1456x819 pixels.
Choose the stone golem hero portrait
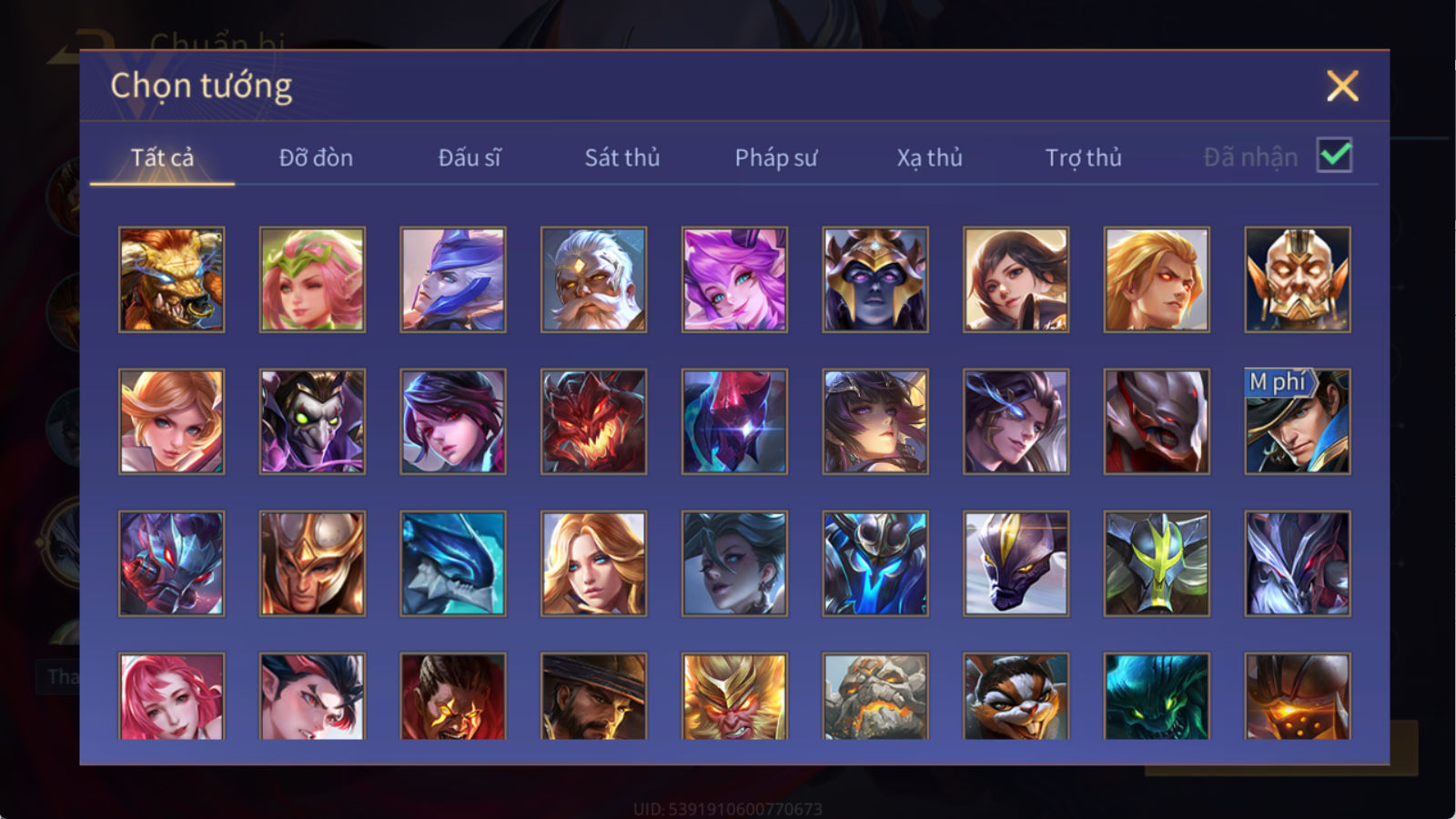pyautogui.click(x=875, y=696)
